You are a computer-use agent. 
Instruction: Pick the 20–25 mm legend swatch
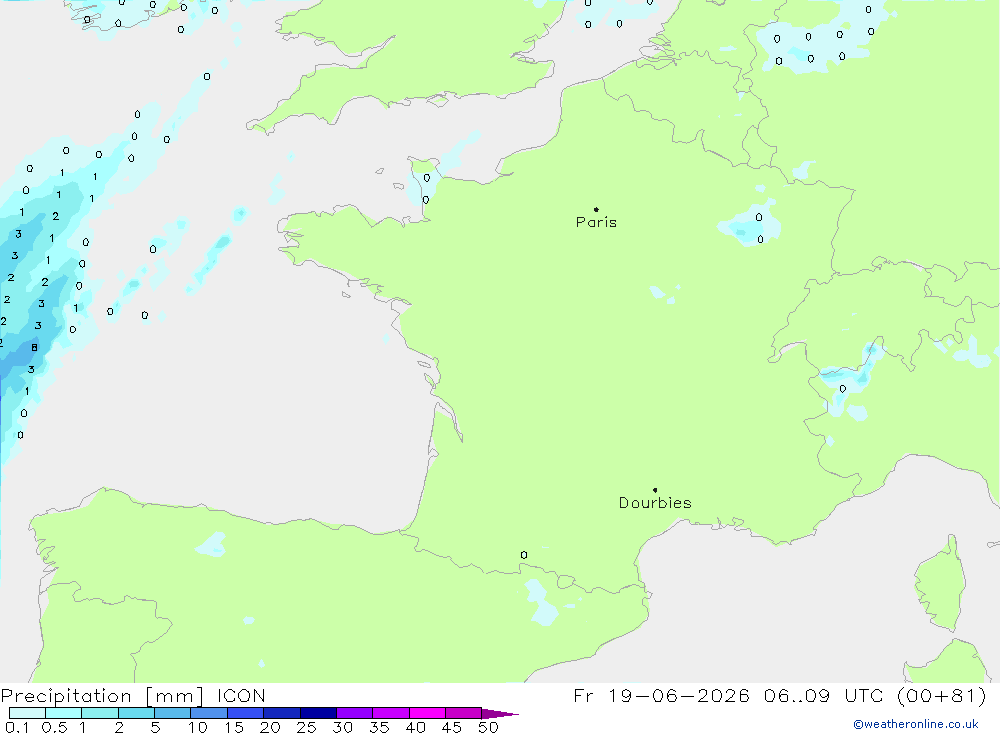pyautogui.click(x=282, y=713)
